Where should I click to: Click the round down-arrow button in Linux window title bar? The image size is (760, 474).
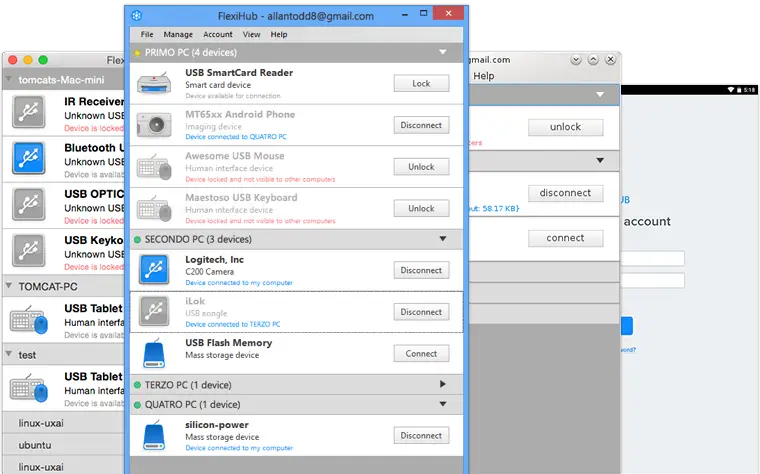(576, 60)
